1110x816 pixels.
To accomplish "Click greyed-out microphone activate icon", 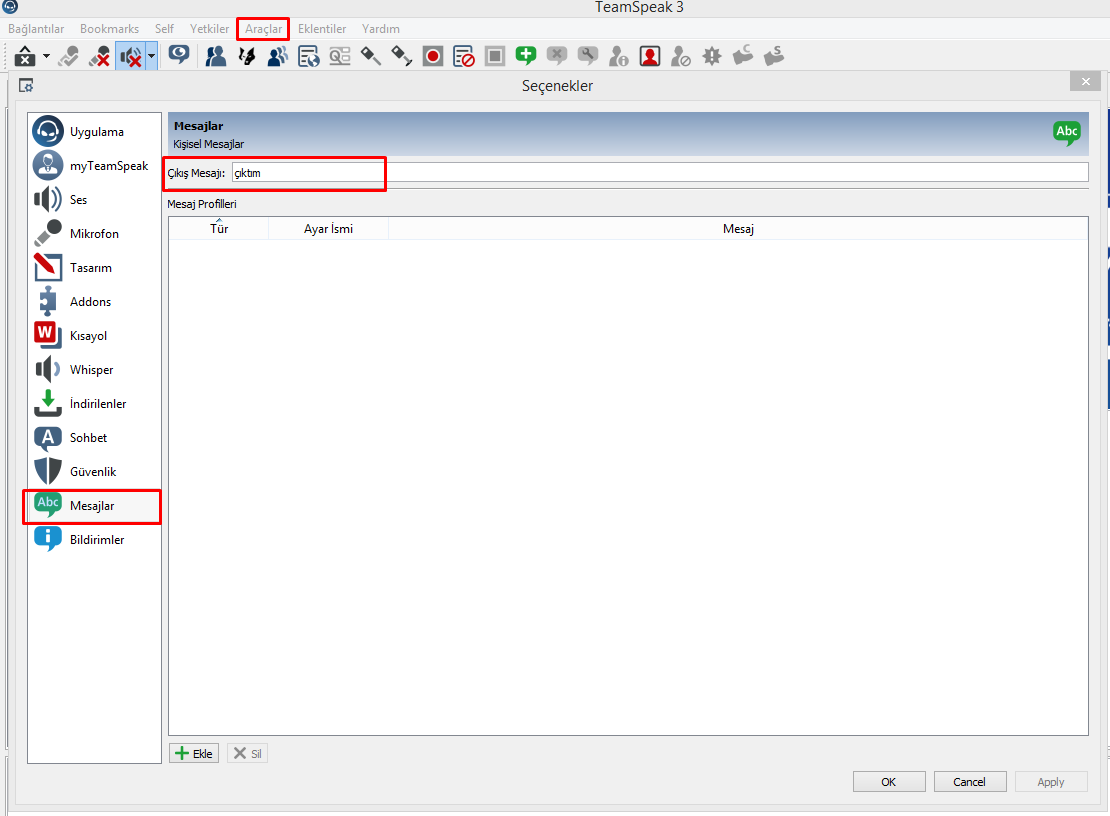I will coord(69,56).
